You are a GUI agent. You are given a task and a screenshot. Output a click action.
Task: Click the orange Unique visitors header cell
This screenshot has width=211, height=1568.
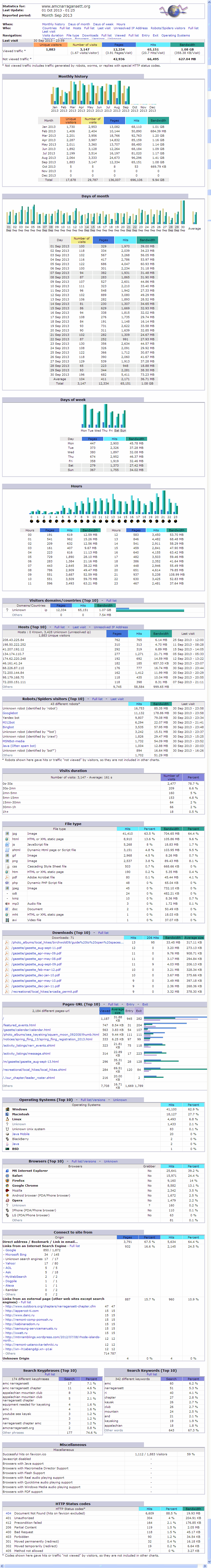coord(51,45)
